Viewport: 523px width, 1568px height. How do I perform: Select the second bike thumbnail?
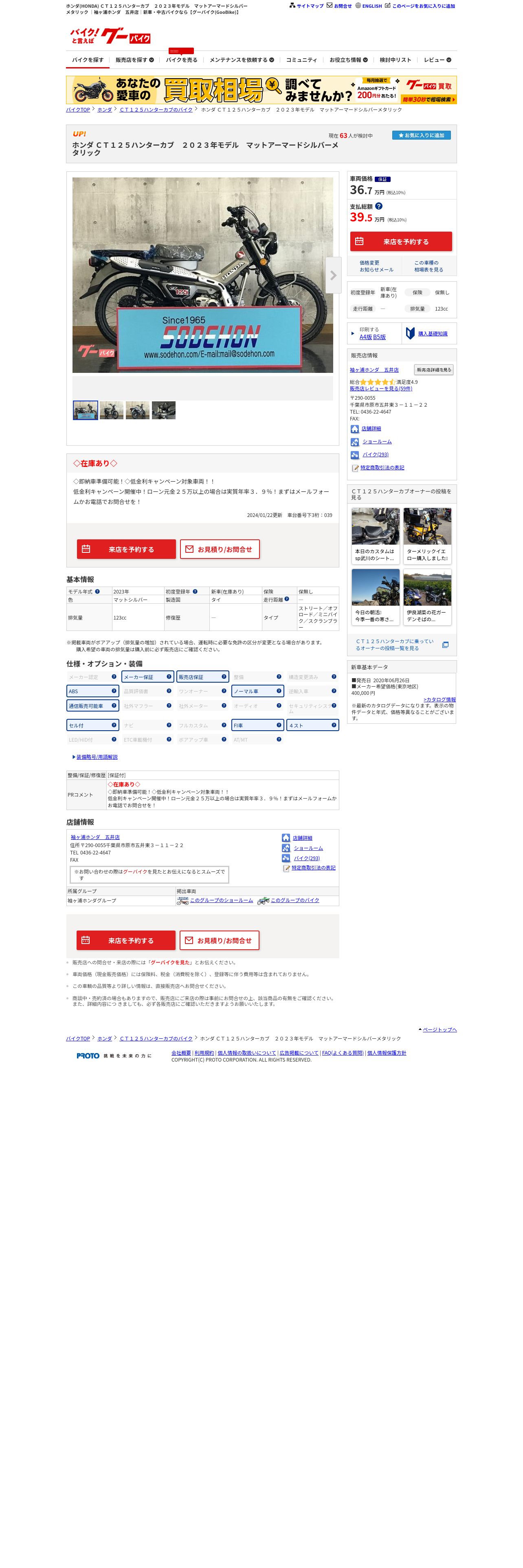112,410
